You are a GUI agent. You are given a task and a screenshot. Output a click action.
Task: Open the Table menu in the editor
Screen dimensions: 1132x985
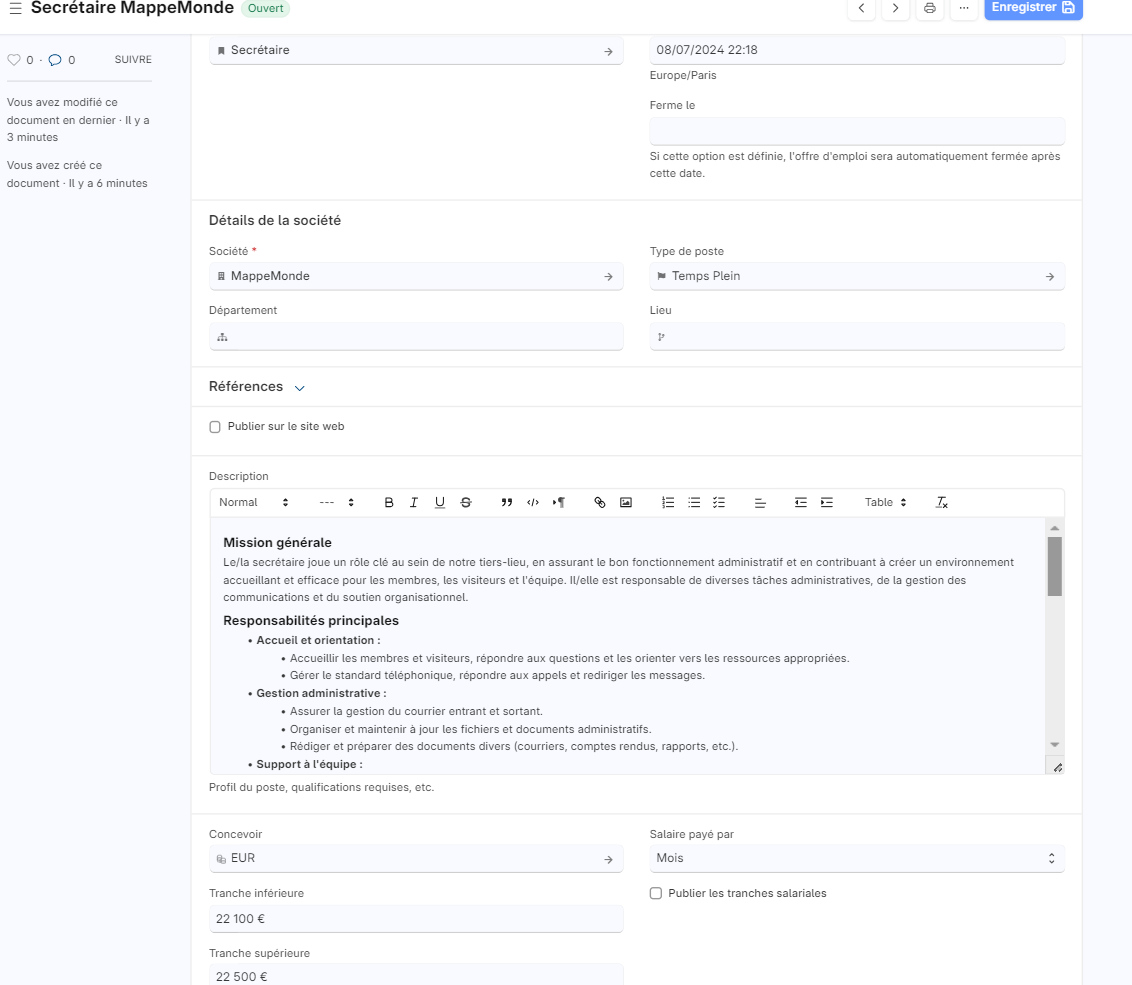885,502
